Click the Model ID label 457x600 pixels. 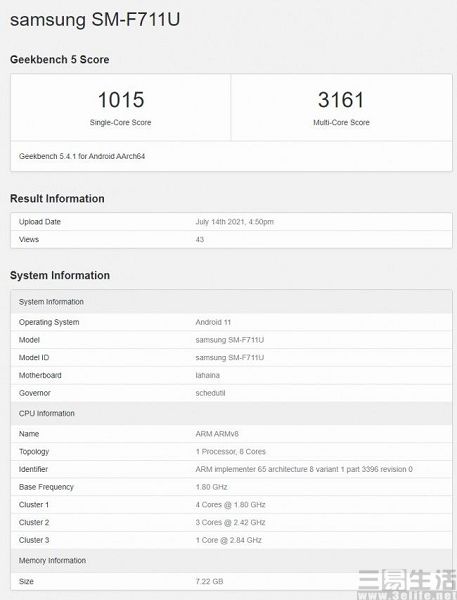pyautogui.click(x=34, y=357)
